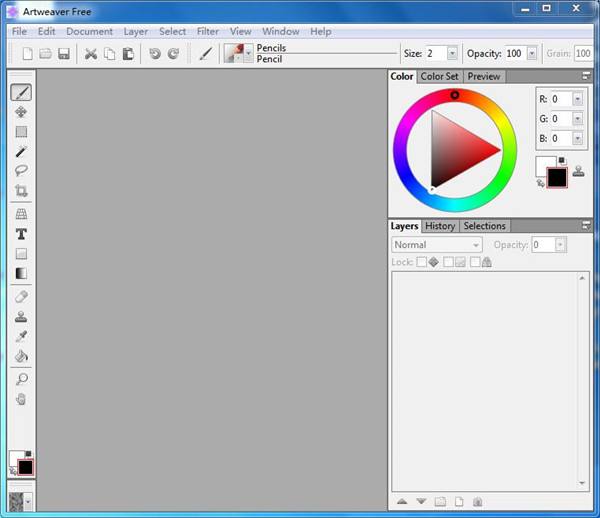Screen dimensions: 600x518
Task: Switch to the Color Set tab
Action: (x=439, y=77)
